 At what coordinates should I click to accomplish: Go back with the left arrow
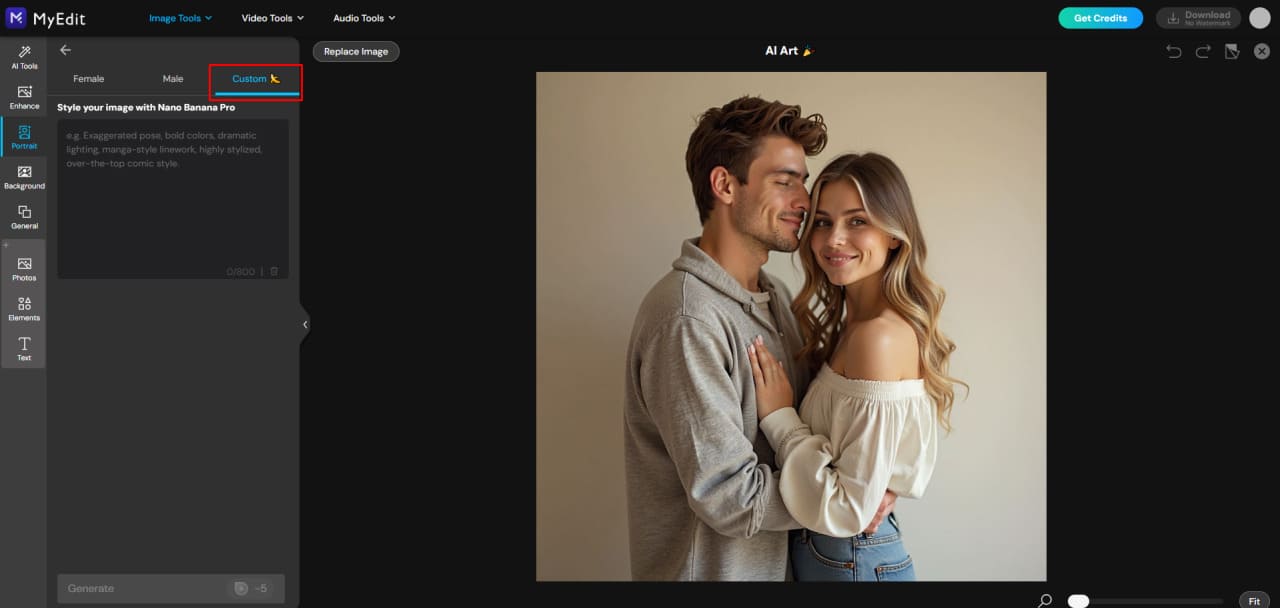(x=66, y=50)
